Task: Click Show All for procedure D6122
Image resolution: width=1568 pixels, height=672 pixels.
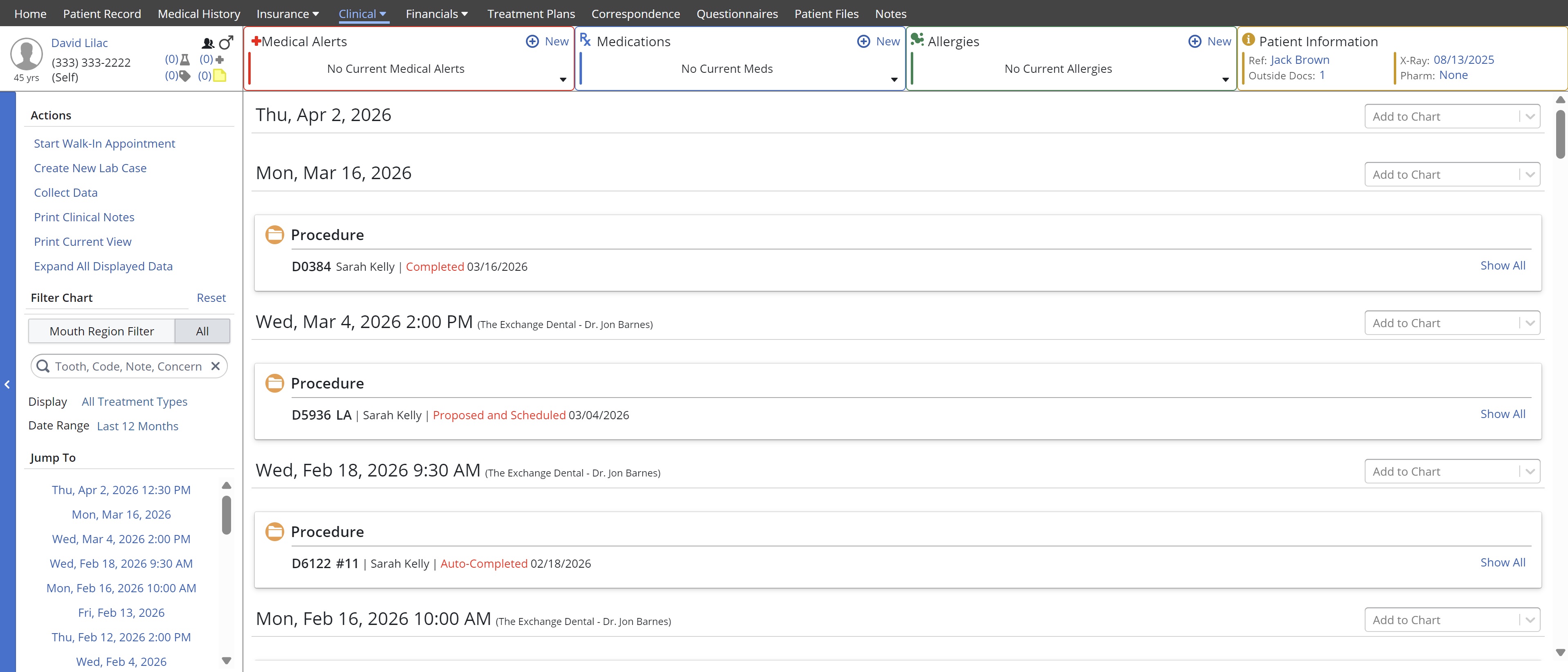Action: 1502,562
